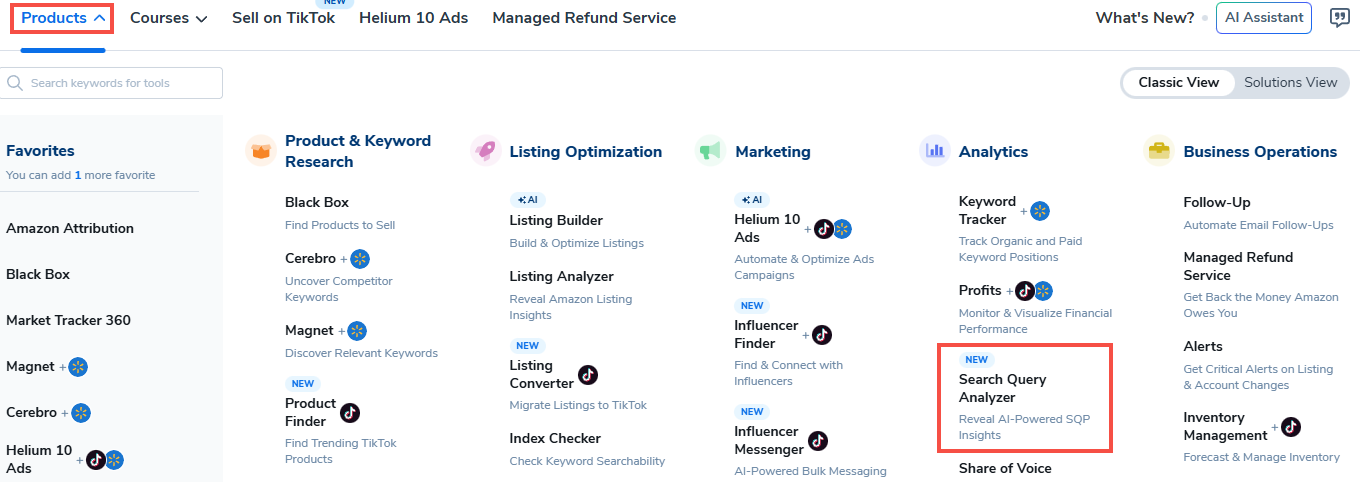
Task: Click the Product & Keyword Research box icon
Action: (260, 151)
